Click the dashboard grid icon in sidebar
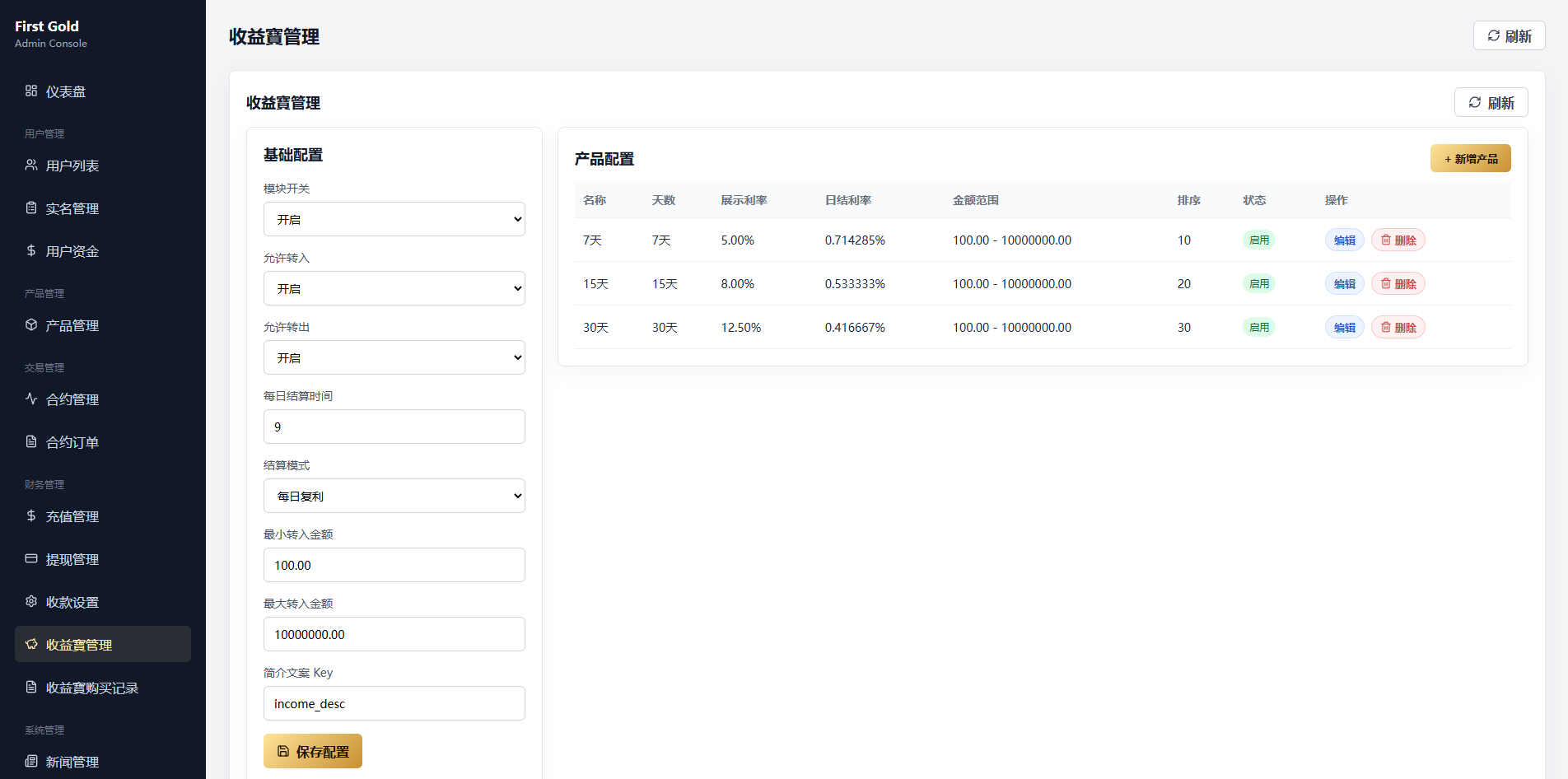This screenshot has height=779, width=1568. pyautogui.click(x=31, y=91)
